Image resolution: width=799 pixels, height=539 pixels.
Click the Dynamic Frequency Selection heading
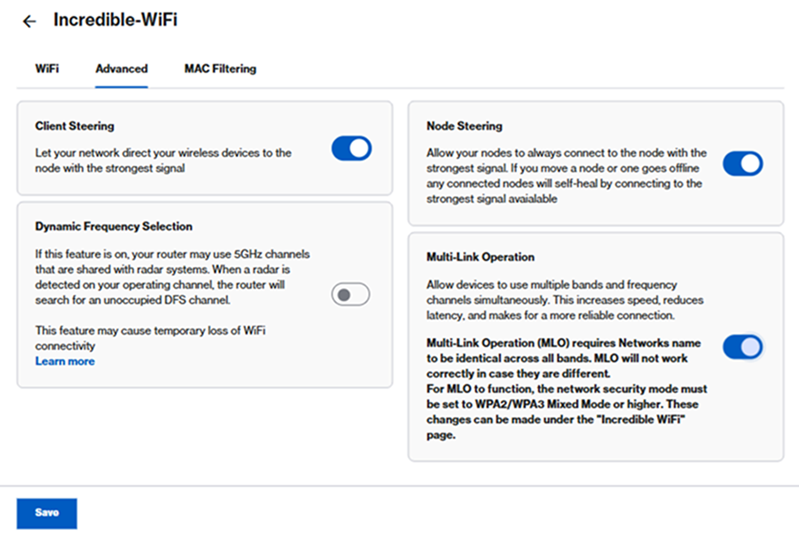113,227
